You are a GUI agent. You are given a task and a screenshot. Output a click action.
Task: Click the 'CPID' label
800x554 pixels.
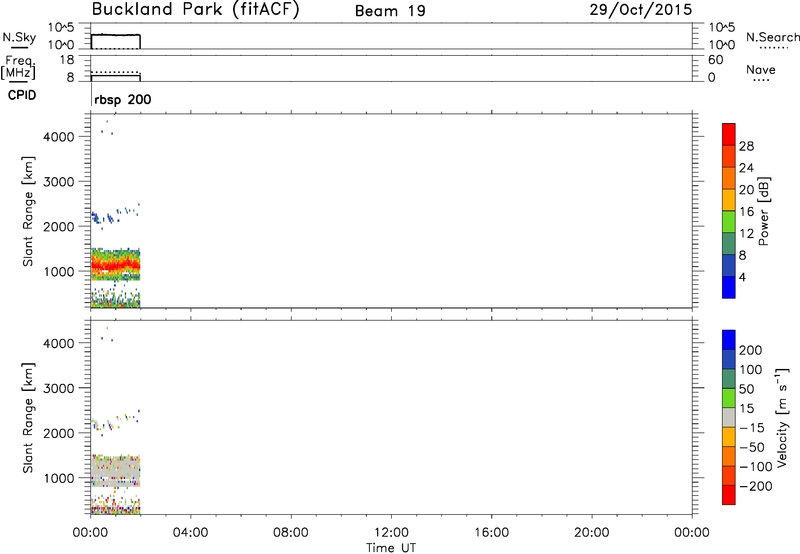tap(22, 95)
